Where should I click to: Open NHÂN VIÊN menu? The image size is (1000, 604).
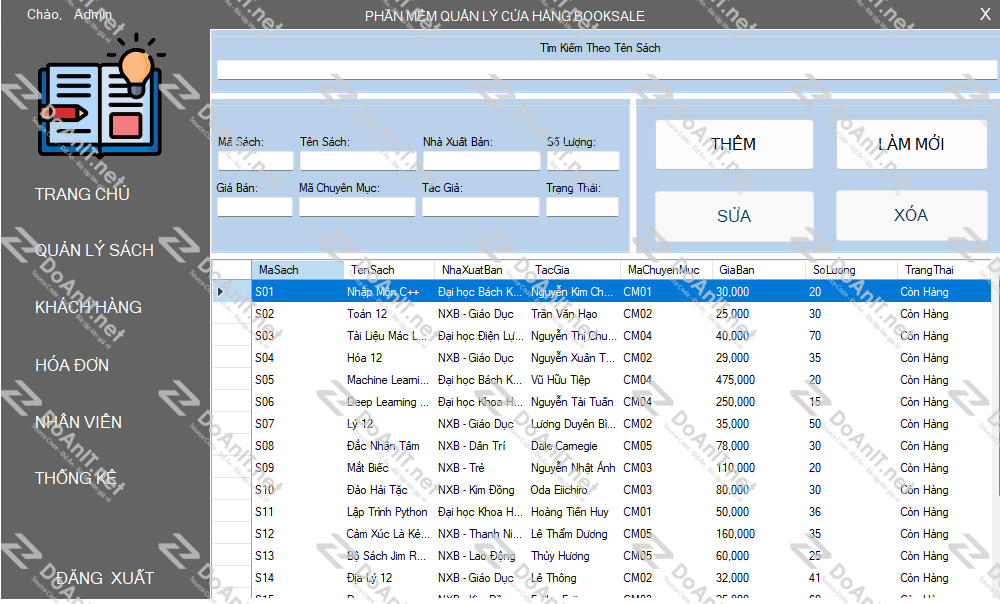click(78, 422)
